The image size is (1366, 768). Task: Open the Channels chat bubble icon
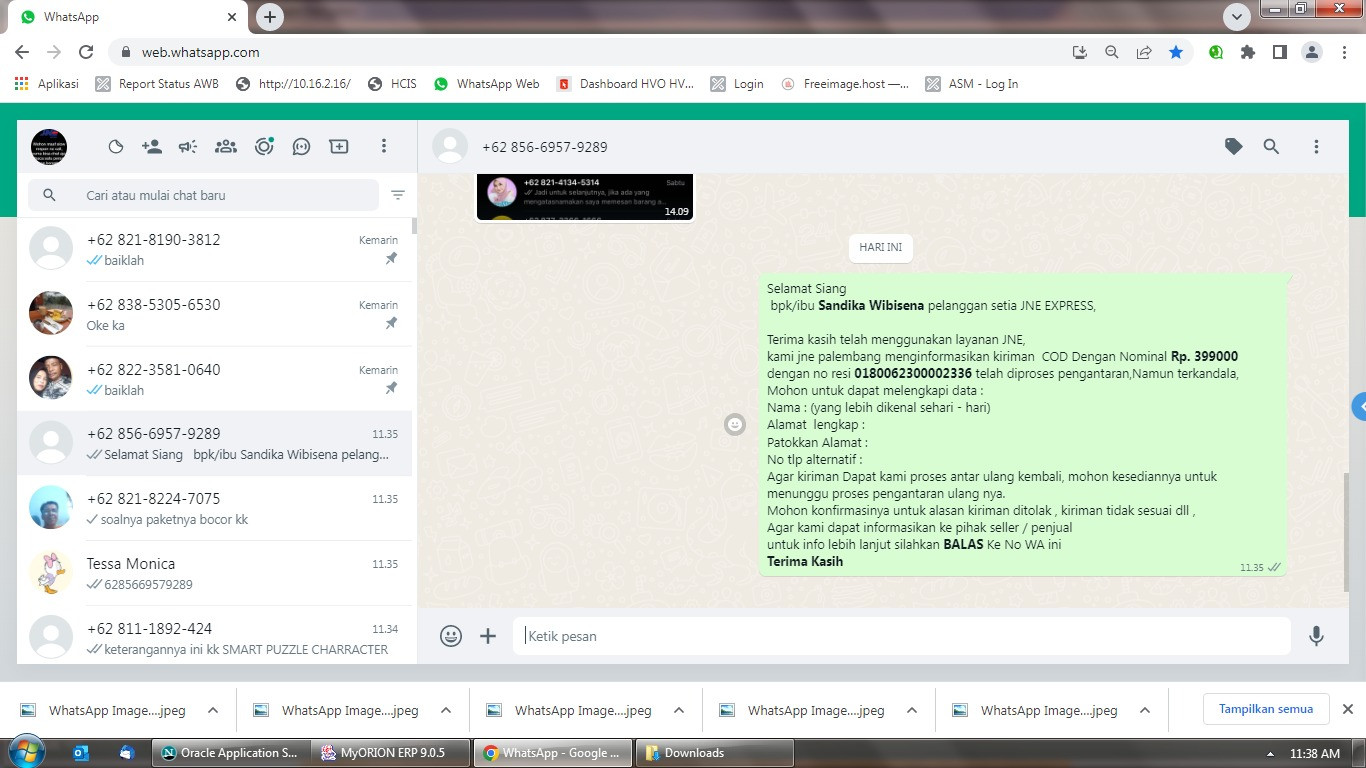click(x=301, y=146)
